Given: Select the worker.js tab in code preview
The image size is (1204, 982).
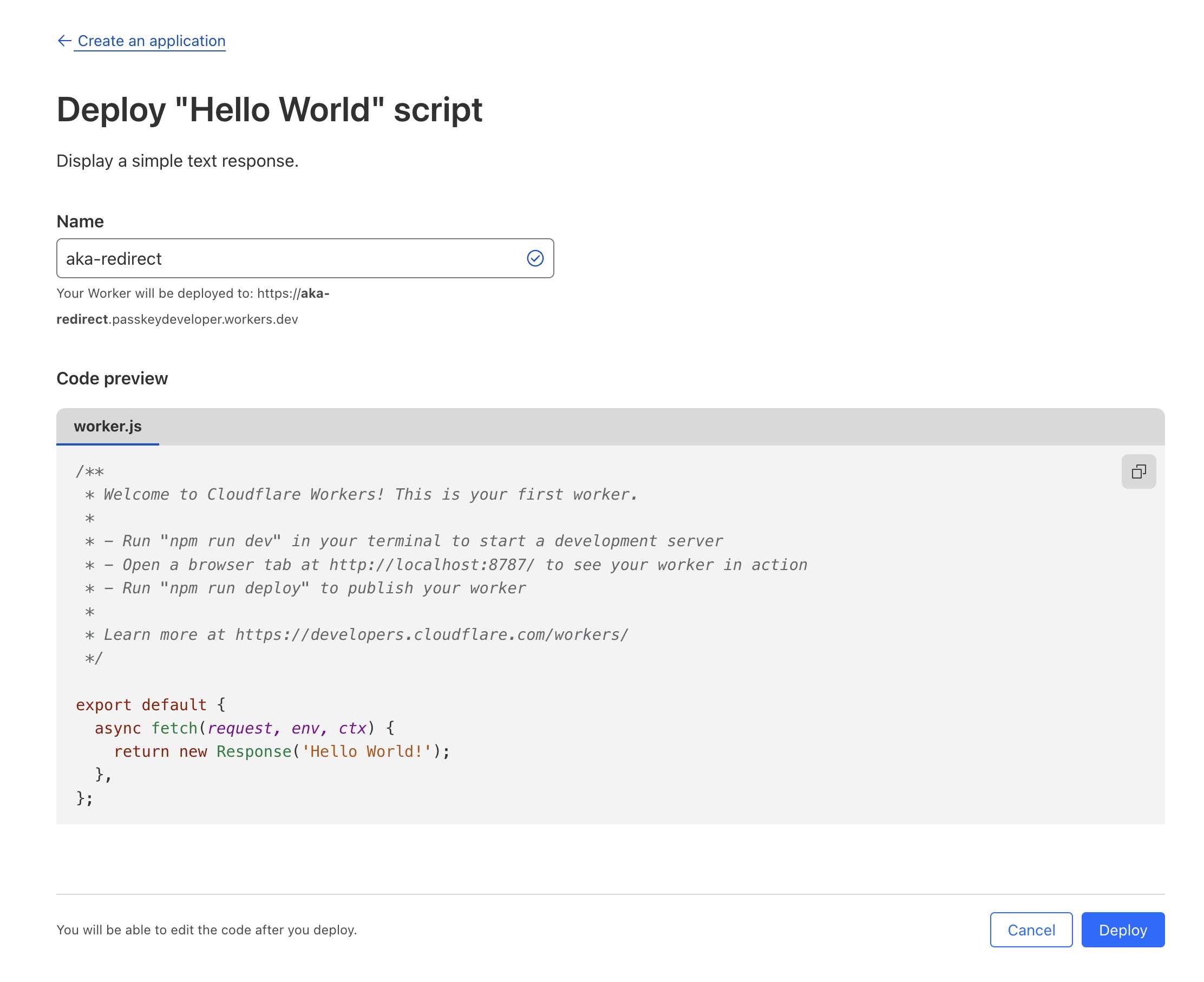Looking at the screenshot, I should 108,425.
